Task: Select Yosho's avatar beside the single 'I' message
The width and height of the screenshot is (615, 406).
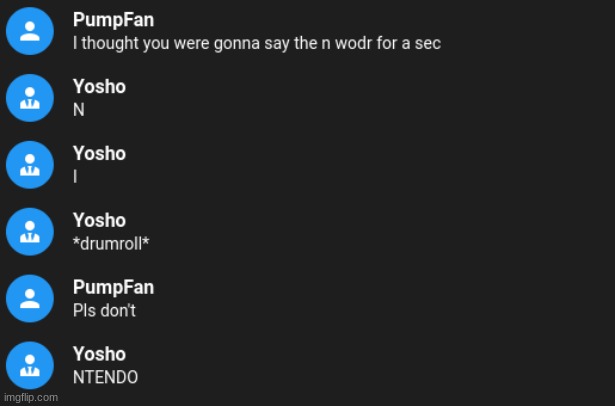Action: [x=30, y=165]
